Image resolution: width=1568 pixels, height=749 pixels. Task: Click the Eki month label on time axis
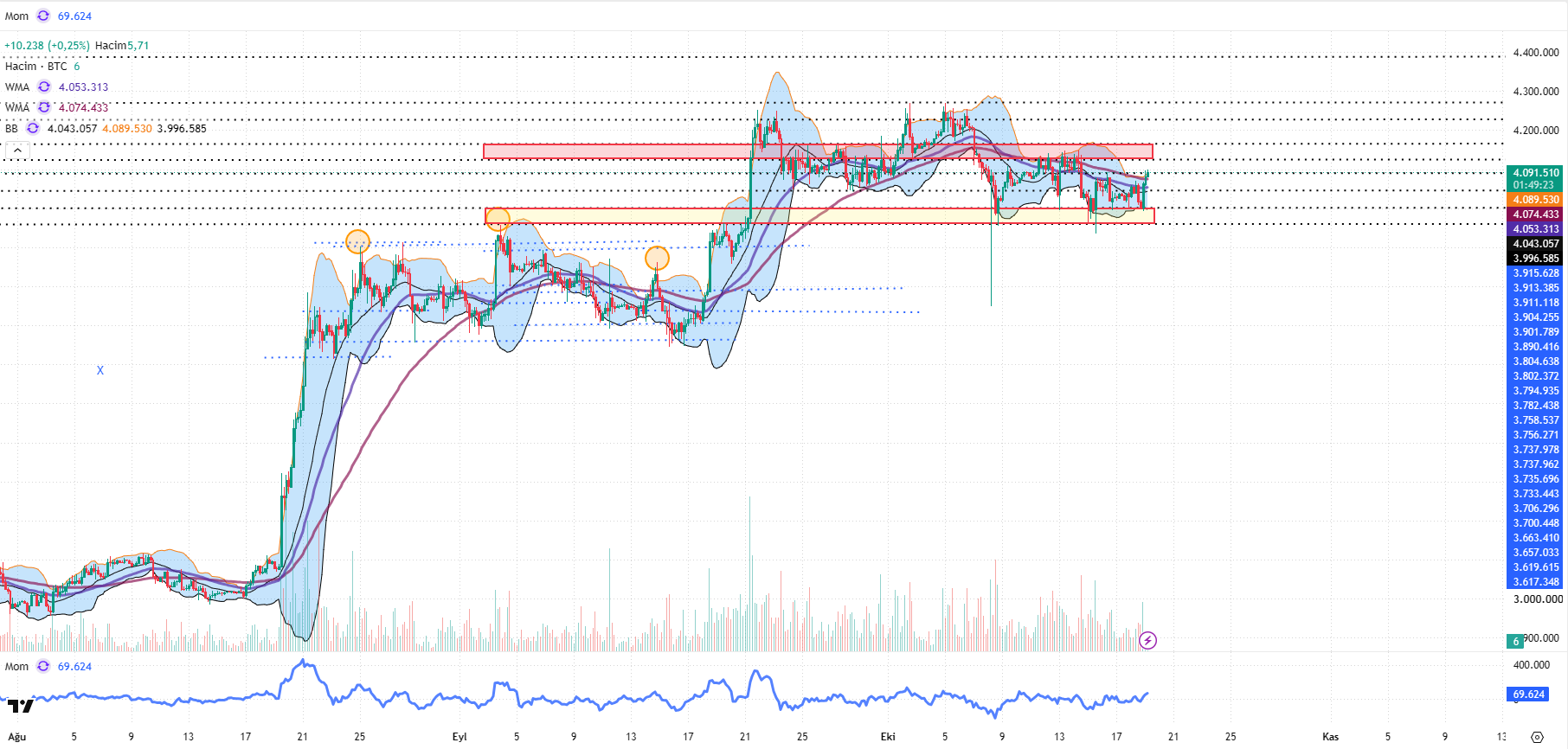tap(888, 737)
